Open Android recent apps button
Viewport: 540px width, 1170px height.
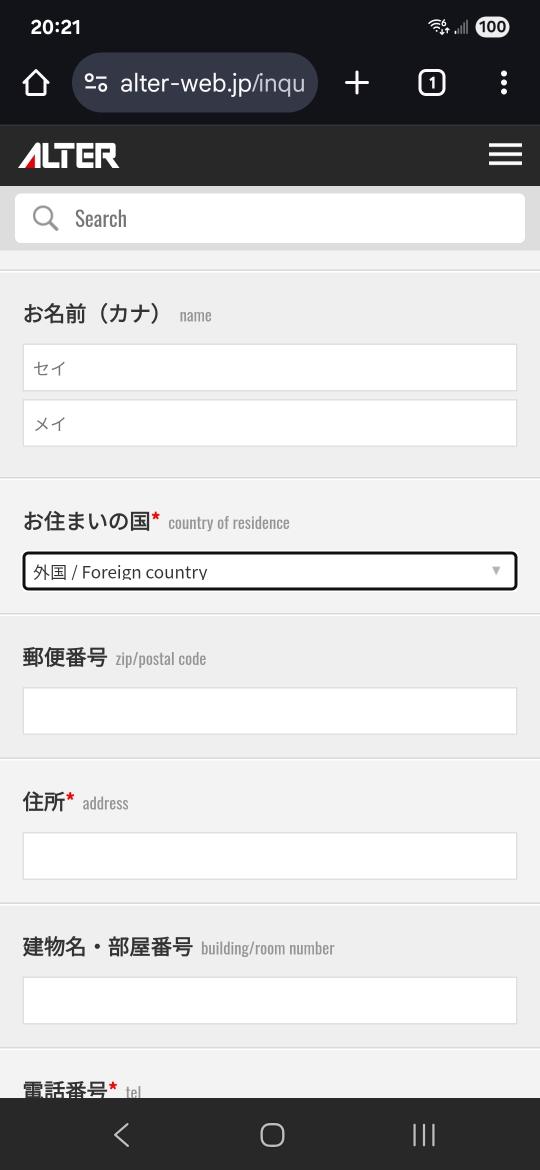point(424,1135)
